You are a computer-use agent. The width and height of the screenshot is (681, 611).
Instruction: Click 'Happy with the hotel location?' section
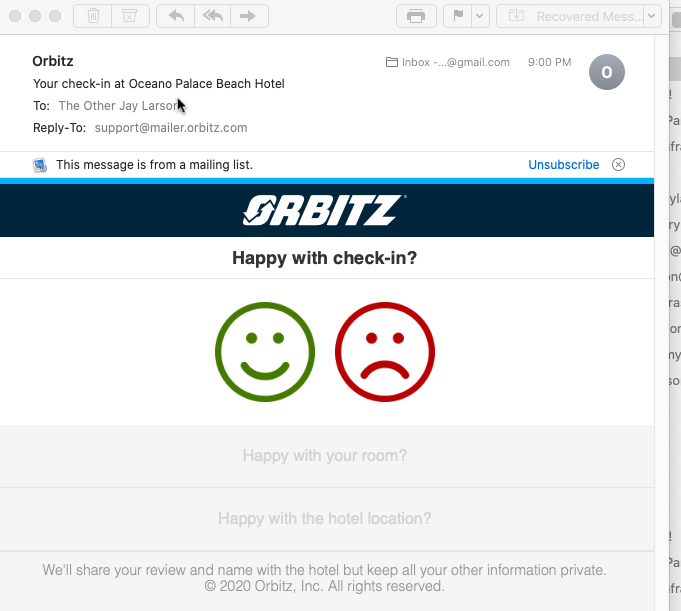[x=325, y=519]
